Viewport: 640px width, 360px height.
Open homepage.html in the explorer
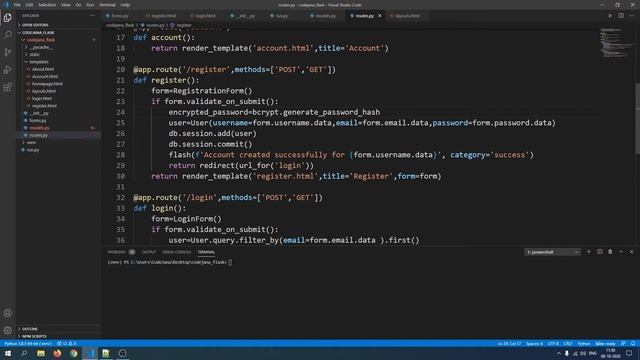click(47, 84)
